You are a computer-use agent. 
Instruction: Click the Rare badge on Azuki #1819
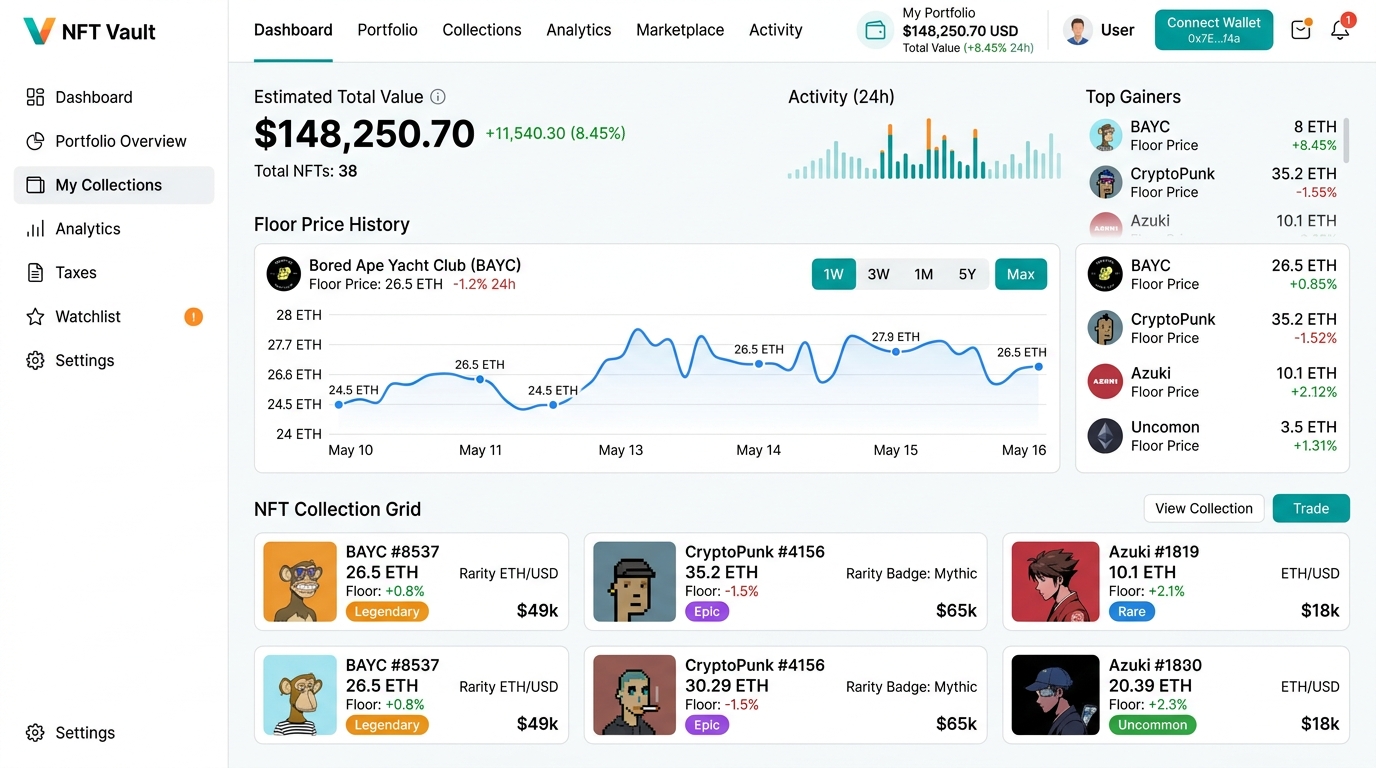pos(1132,612)
